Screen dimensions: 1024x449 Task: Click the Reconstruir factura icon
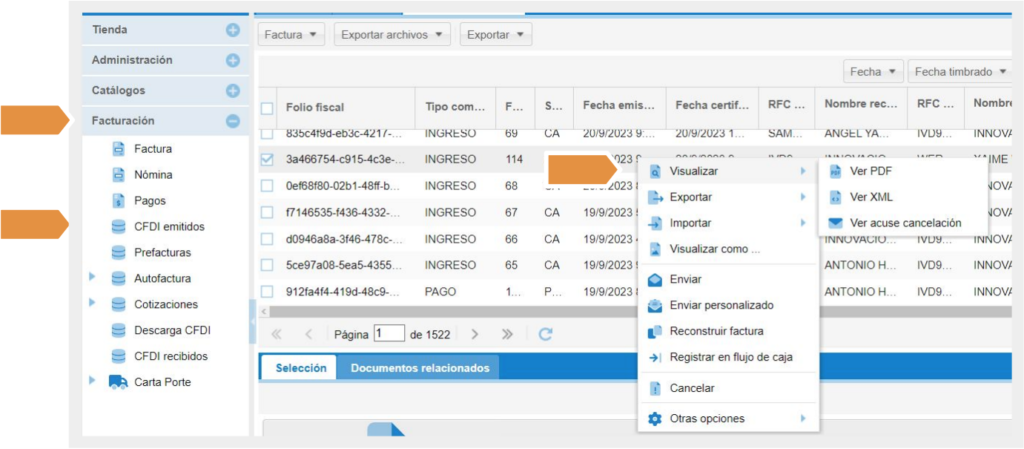point(655,331)
